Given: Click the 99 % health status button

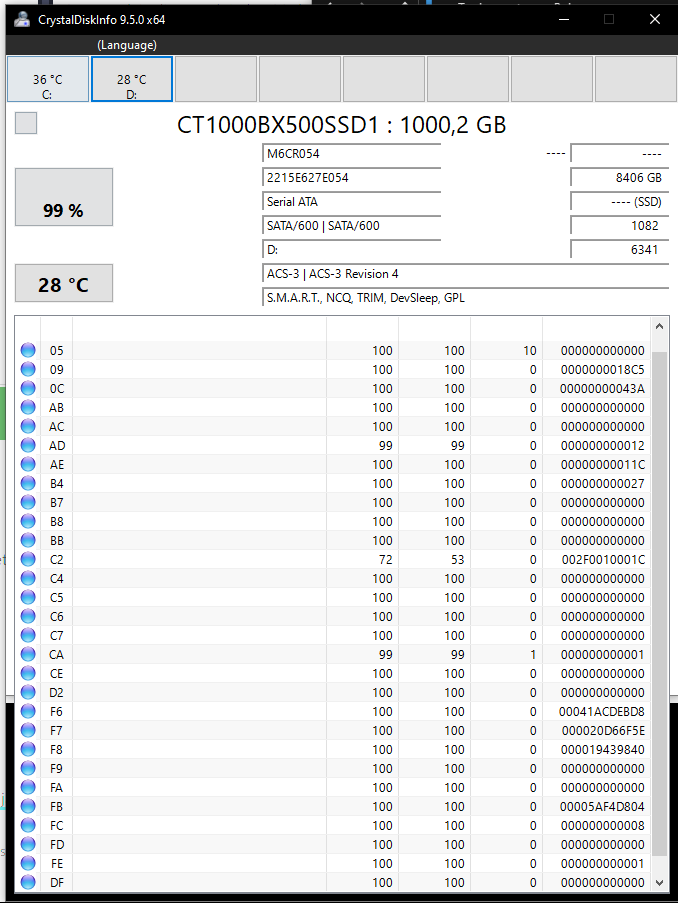Looking at the screenshot, I should point(64,197).
